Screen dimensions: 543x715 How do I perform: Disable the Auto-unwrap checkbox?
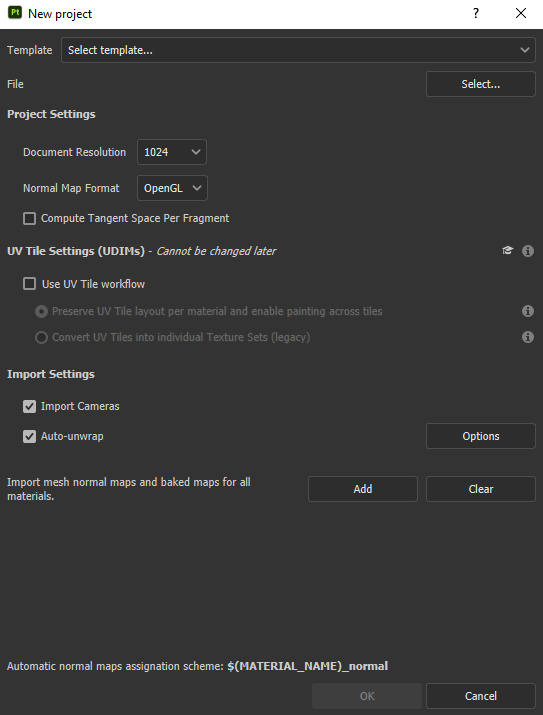coord(30,436)
